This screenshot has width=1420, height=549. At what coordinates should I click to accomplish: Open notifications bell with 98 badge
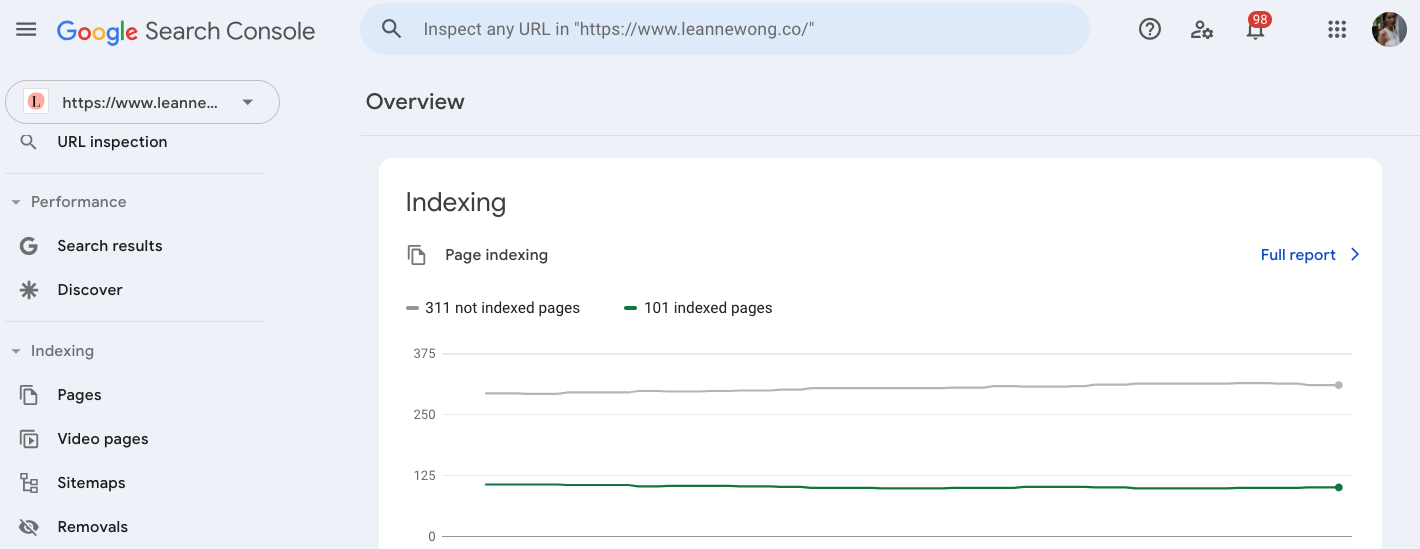click(x=1256, y=27)
